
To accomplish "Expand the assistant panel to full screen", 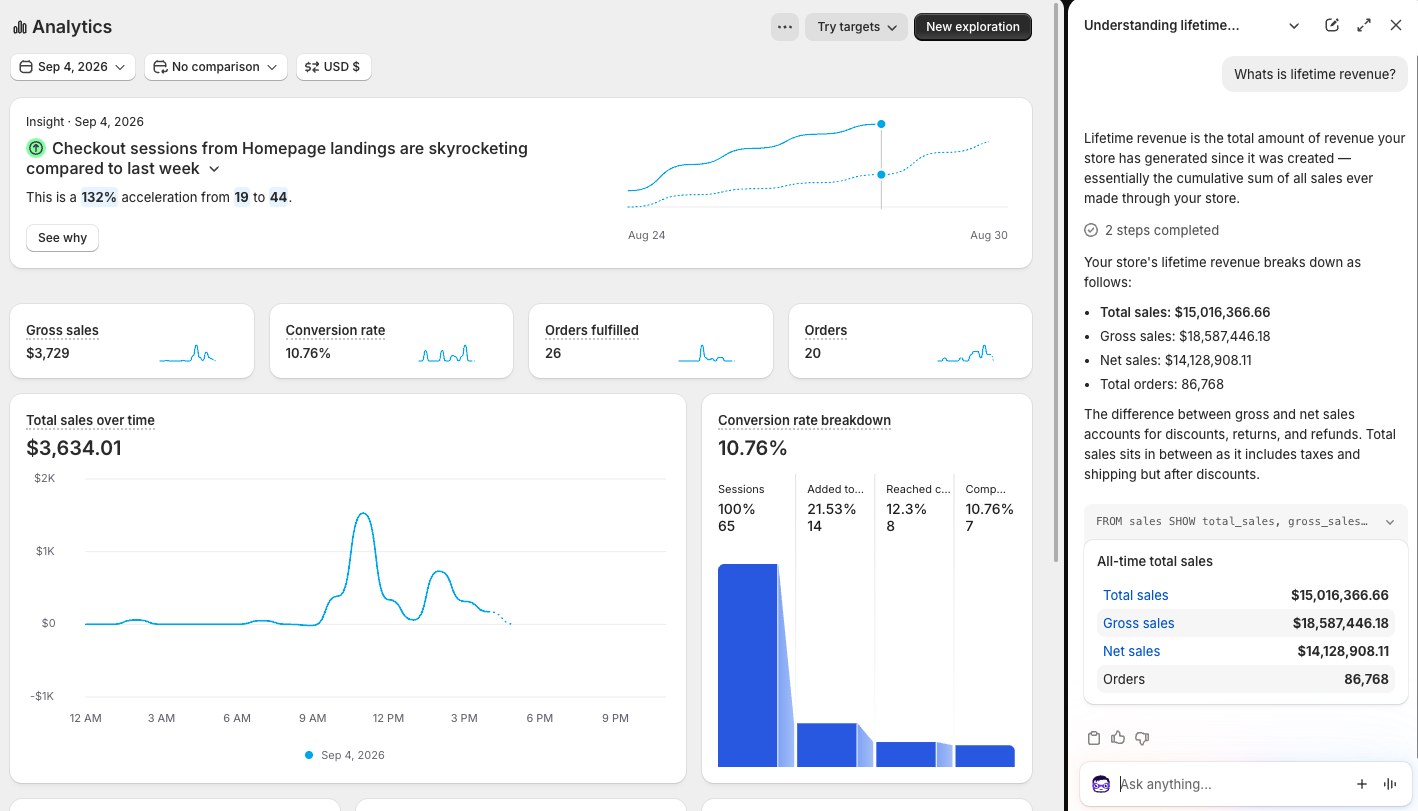I will (x=1364, y=25).
